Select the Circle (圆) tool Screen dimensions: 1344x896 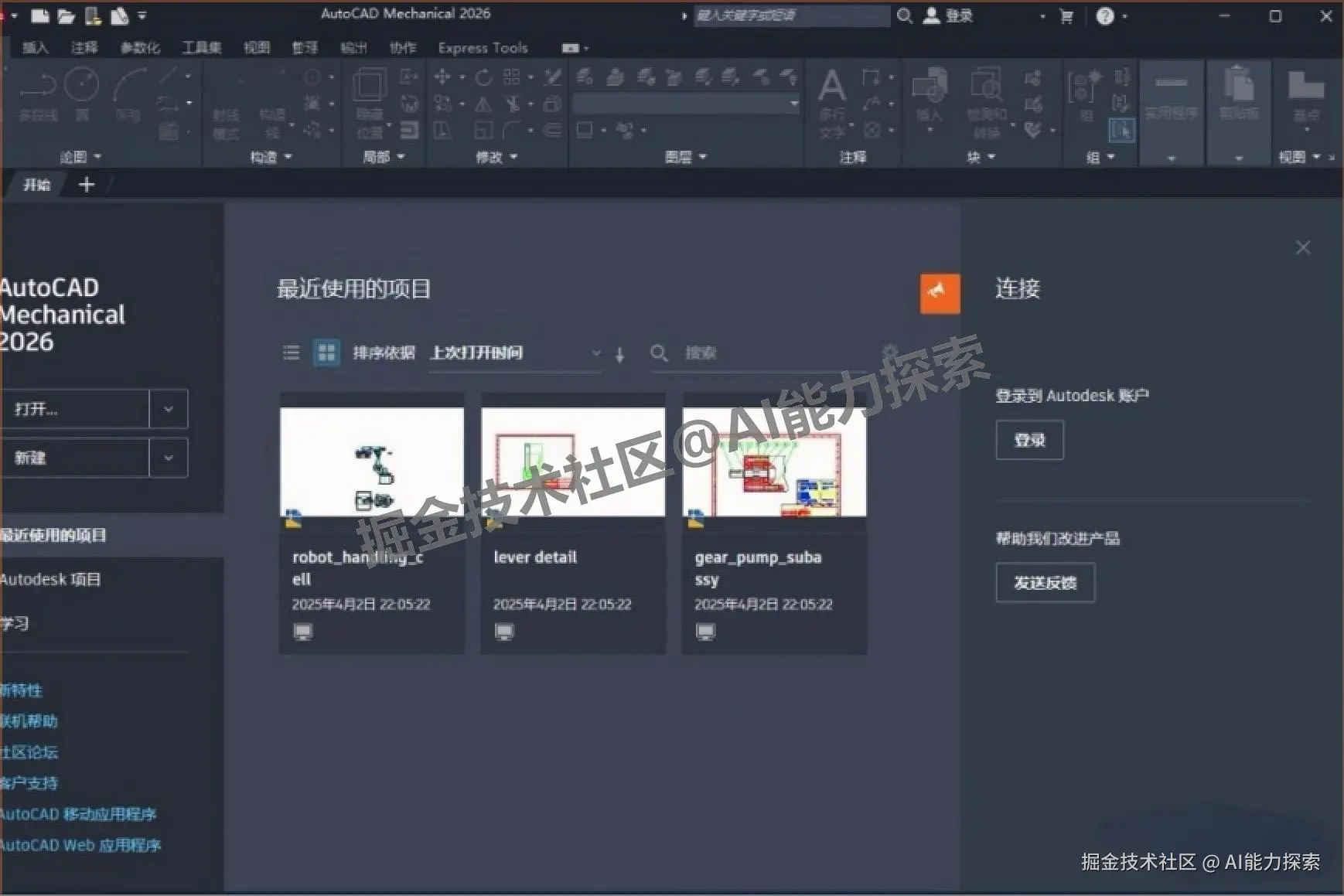[x=81, y=95]
